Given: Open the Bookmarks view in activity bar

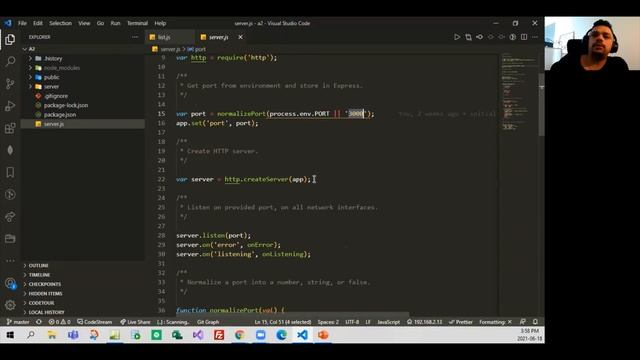Looking at the screenshot, I should tap(10, 172).
